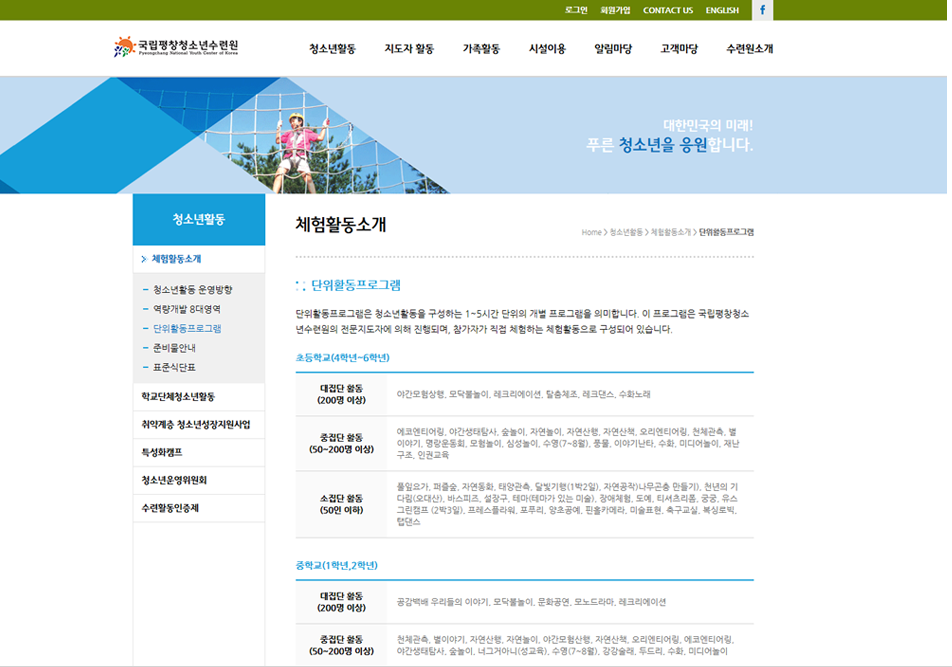Open 준비물안내 from the sidebar submenu

174,348
